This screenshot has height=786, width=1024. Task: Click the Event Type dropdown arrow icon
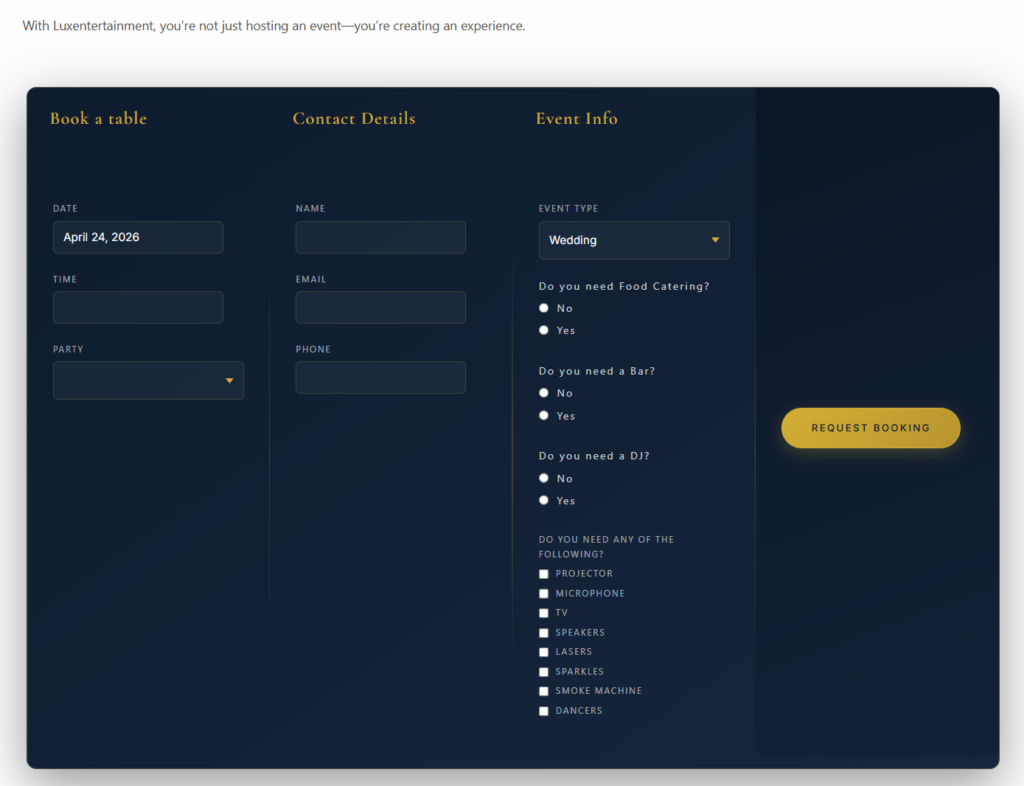(x=715, y=240)
